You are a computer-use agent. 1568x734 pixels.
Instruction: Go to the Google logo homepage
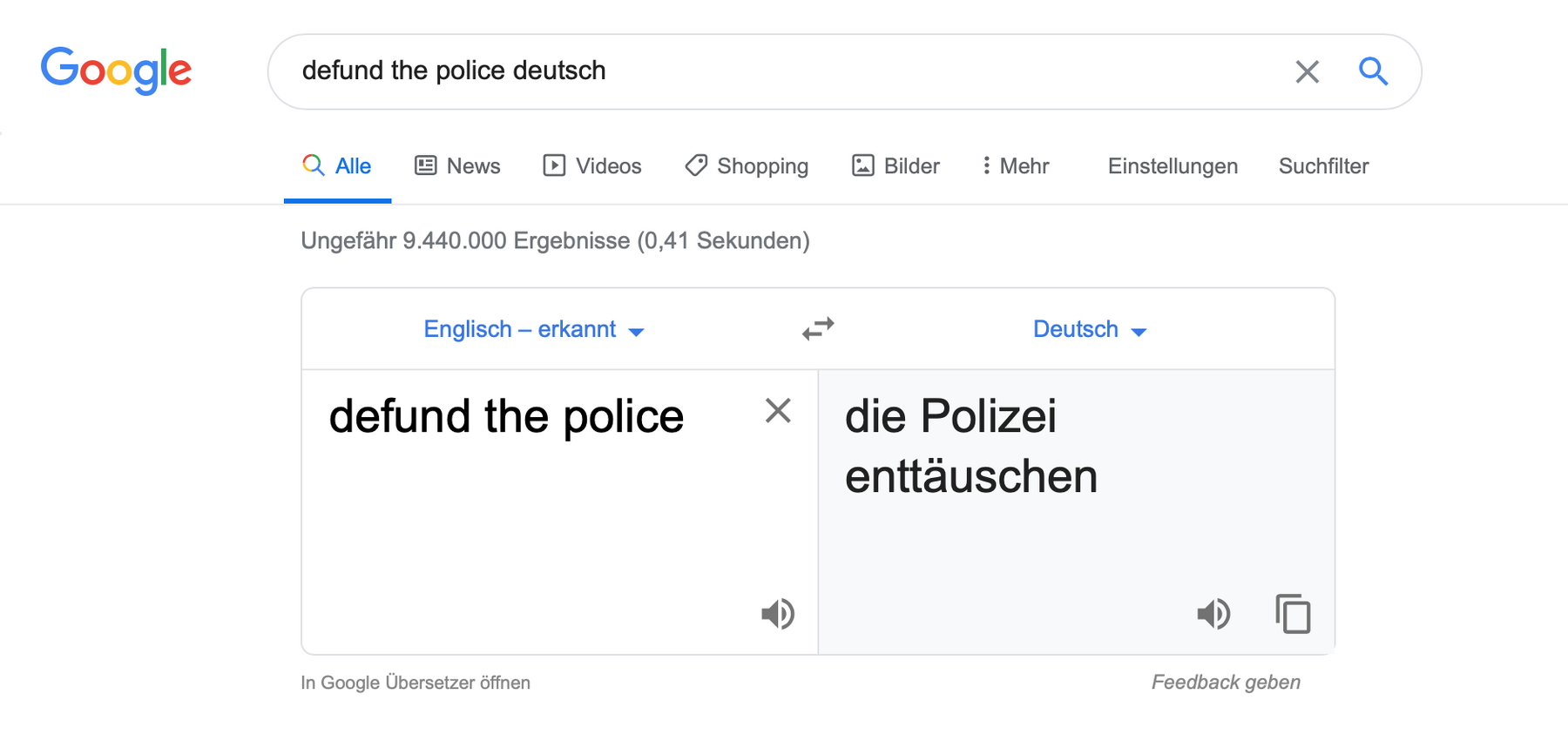coord(116,71)
